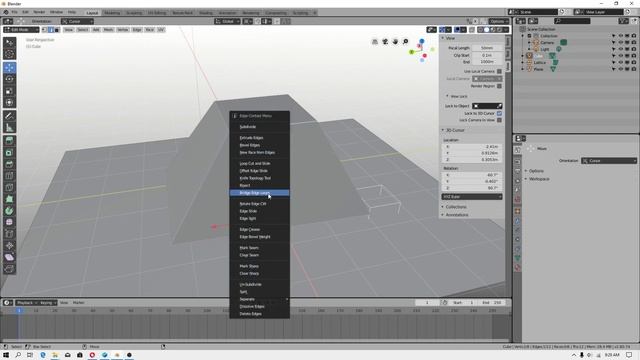Switch to wireframe viewport shading
640x360 pixels.
(480, 29)
